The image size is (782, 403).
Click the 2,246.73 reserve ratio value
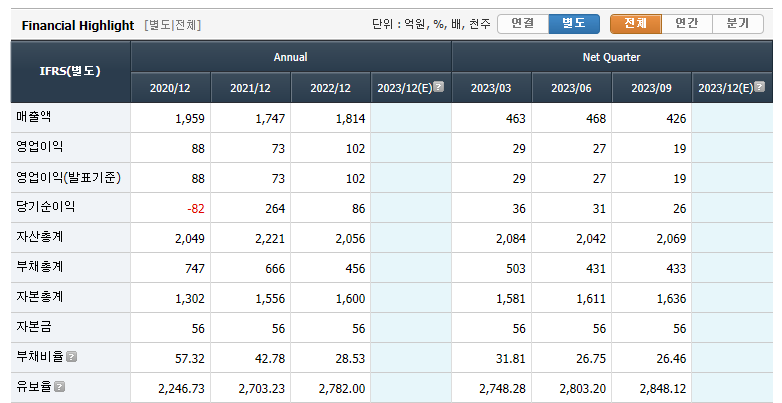(x=182, y=388)
